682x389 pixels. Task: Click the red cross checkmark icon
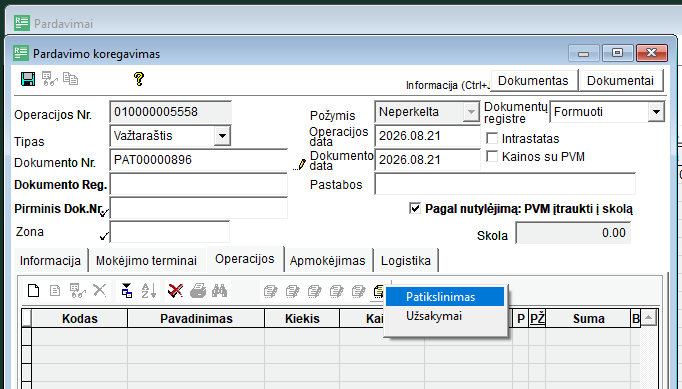pyautogui.click(x=175, y=291)
